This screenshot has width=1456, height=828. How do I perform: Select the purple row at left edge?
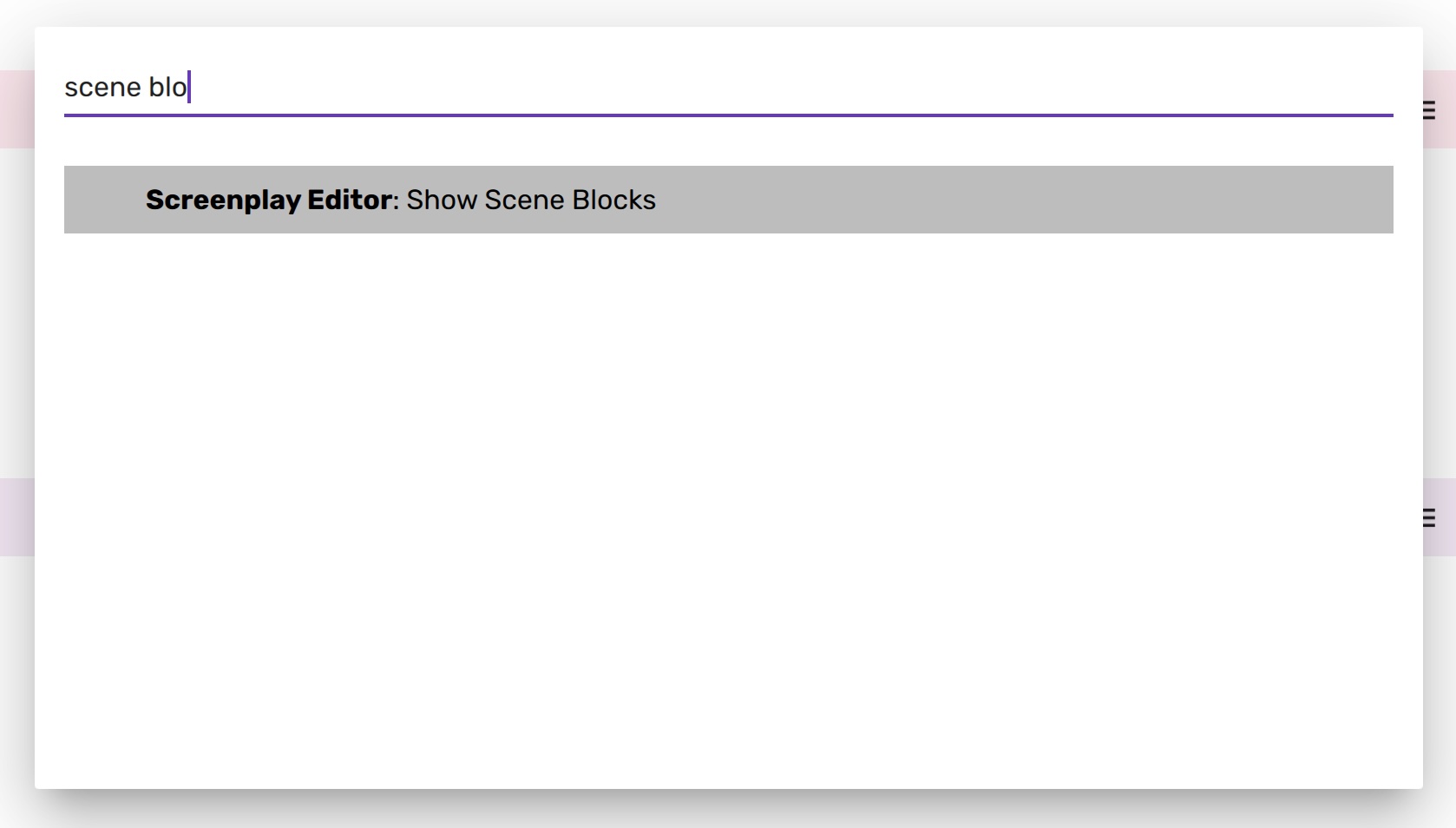tap(16, 517)
